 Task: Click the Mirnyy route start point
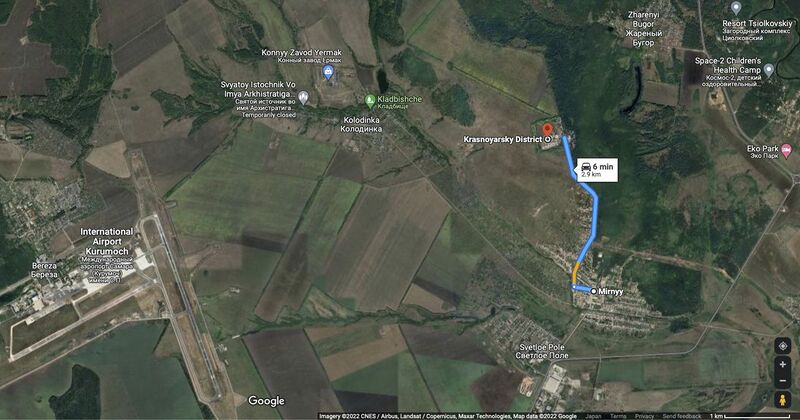pyautogui.click(x=594, y=291)
